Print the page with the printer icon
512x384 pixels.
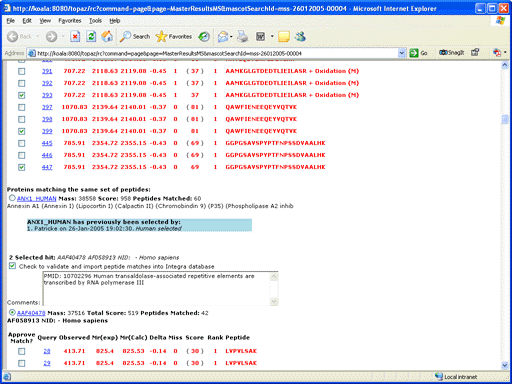pos(243,36)
